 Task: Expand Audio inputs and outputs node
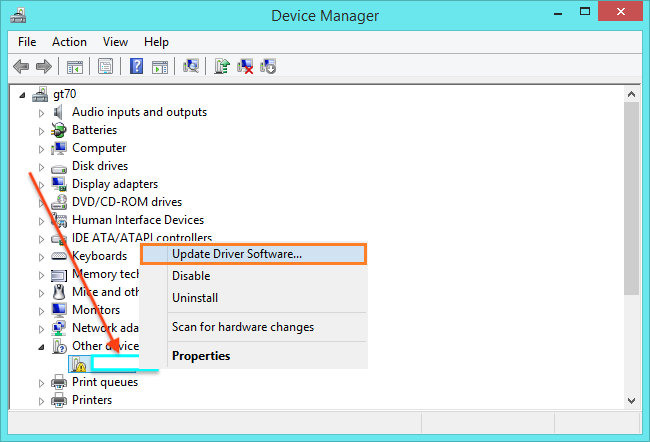pyautogui.click(x=41, y=113)
